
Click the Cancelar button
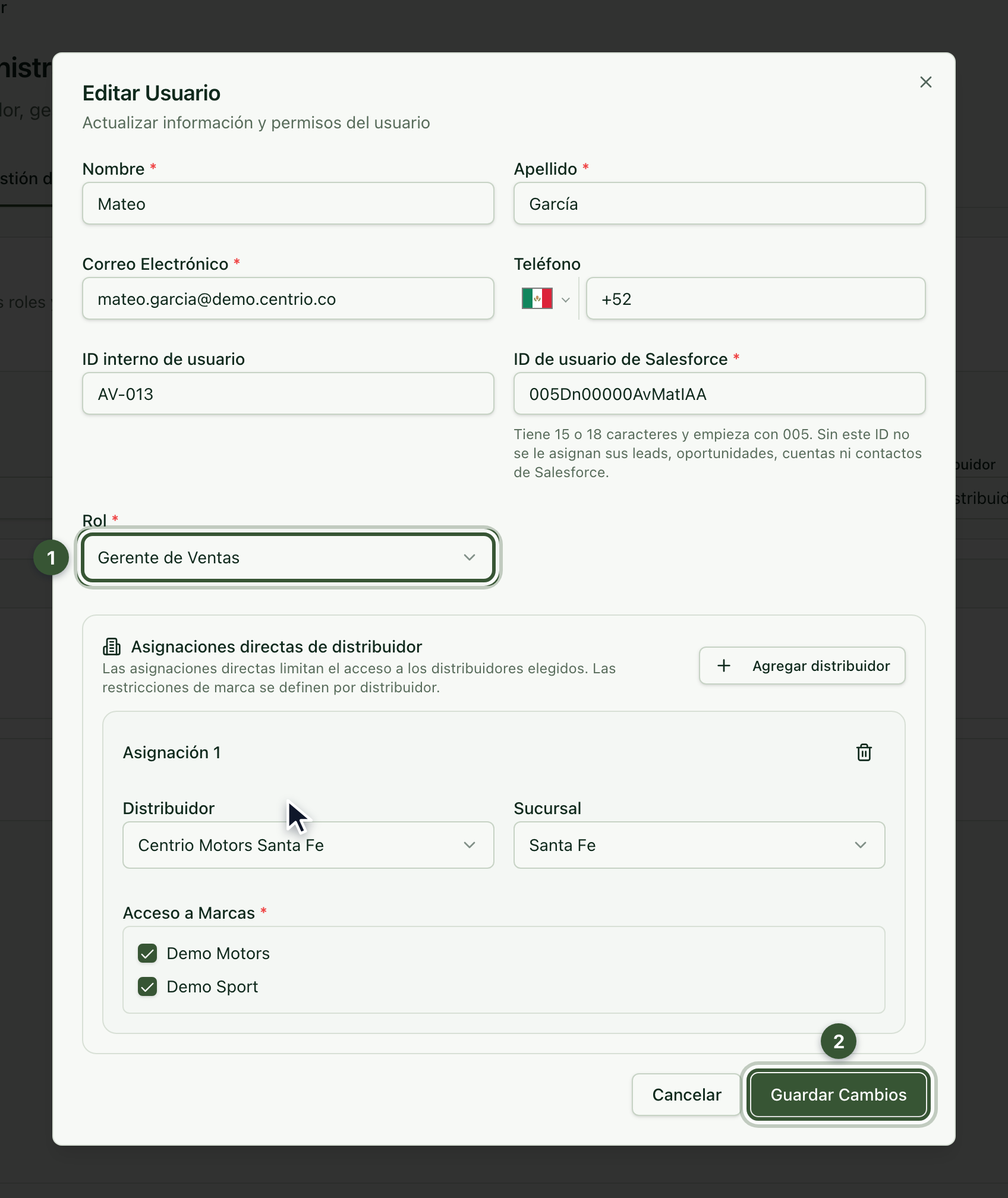[686, 1095]
